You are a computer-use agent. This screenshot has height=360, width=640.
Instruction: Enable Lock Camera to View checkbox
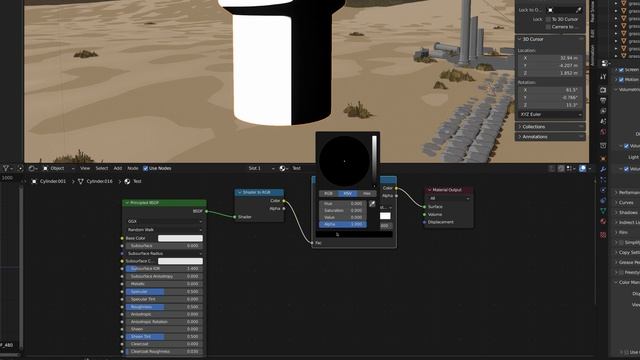pyautogui.click(x=548, y=27)
